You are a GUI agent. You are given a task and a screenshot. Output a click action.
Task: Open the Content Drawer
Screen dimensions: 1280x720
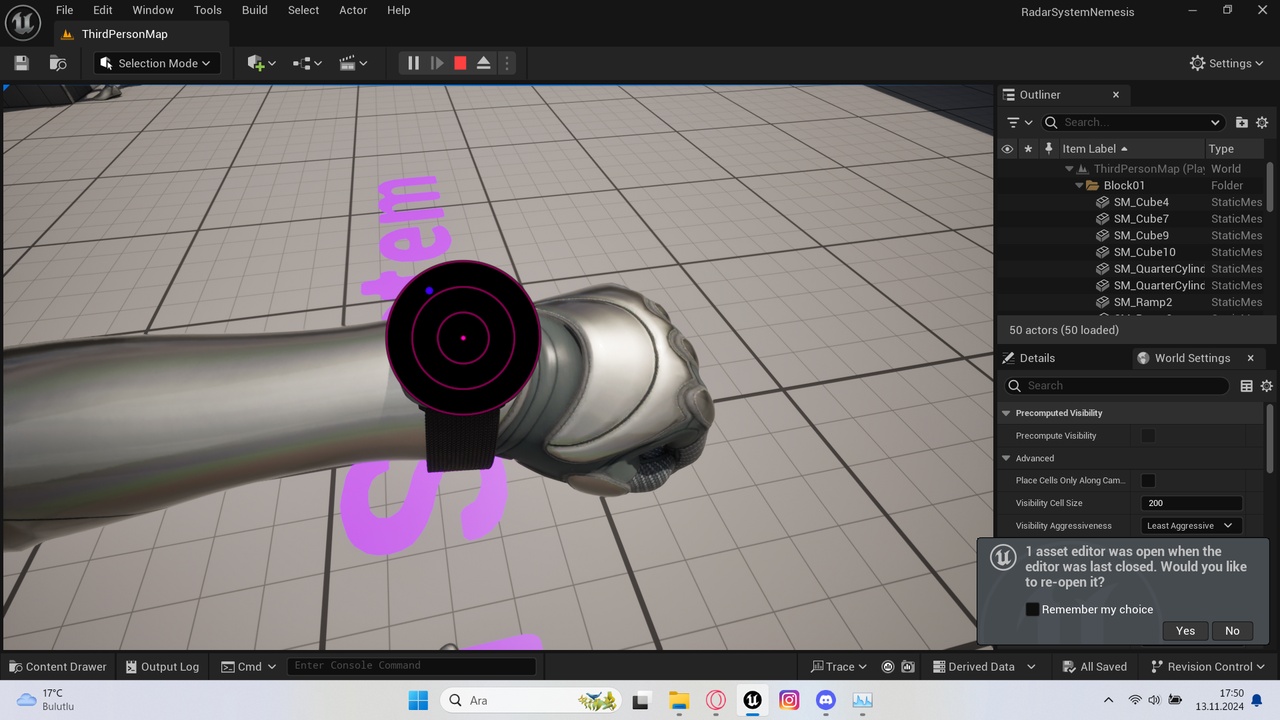pyautogui.click(x=57, y=666)
